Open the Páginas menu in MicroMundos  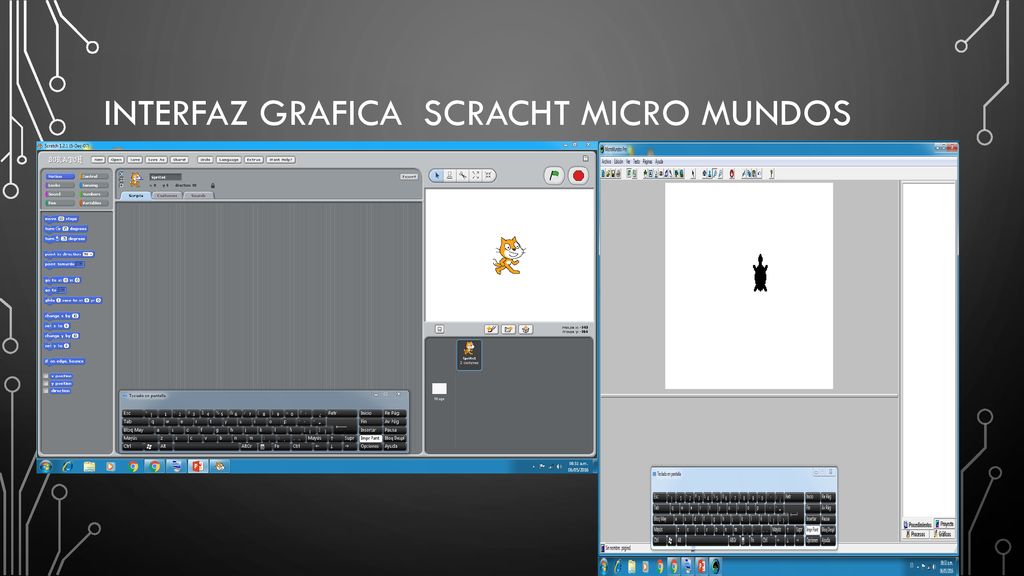tap(647, 162)
